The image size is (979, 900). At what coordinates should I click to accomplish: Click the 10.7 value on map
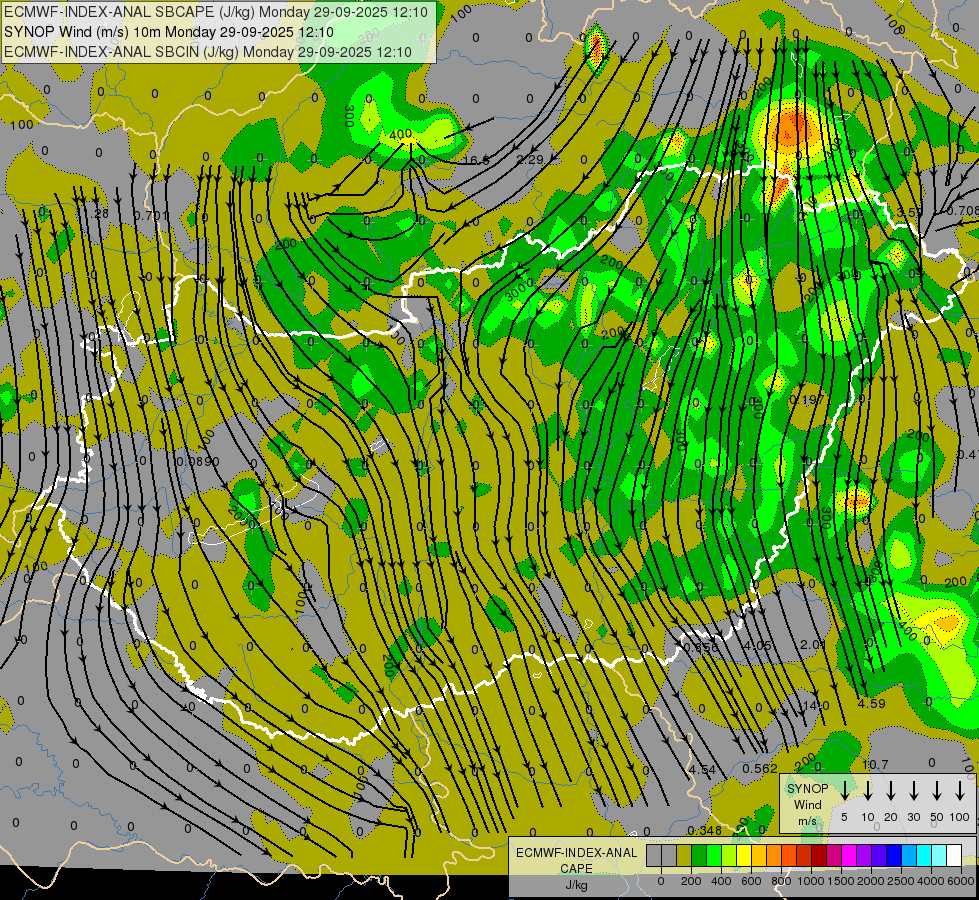pos(875,764)
